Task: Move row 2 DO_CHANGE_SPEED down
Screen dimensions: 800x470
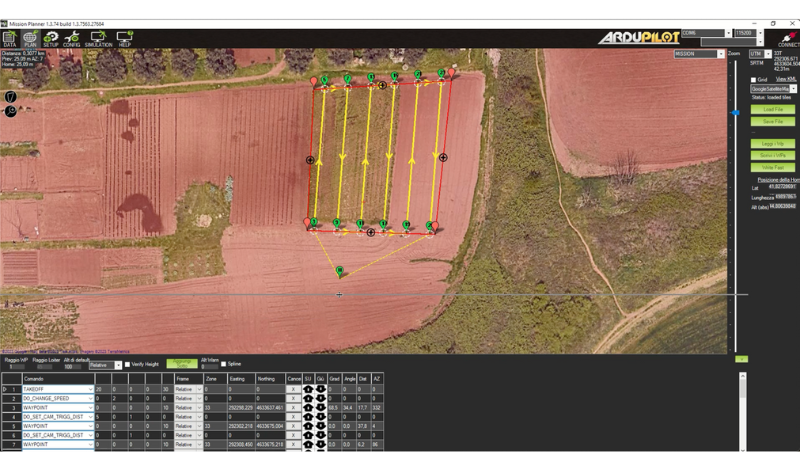Action: coord(320,399)
